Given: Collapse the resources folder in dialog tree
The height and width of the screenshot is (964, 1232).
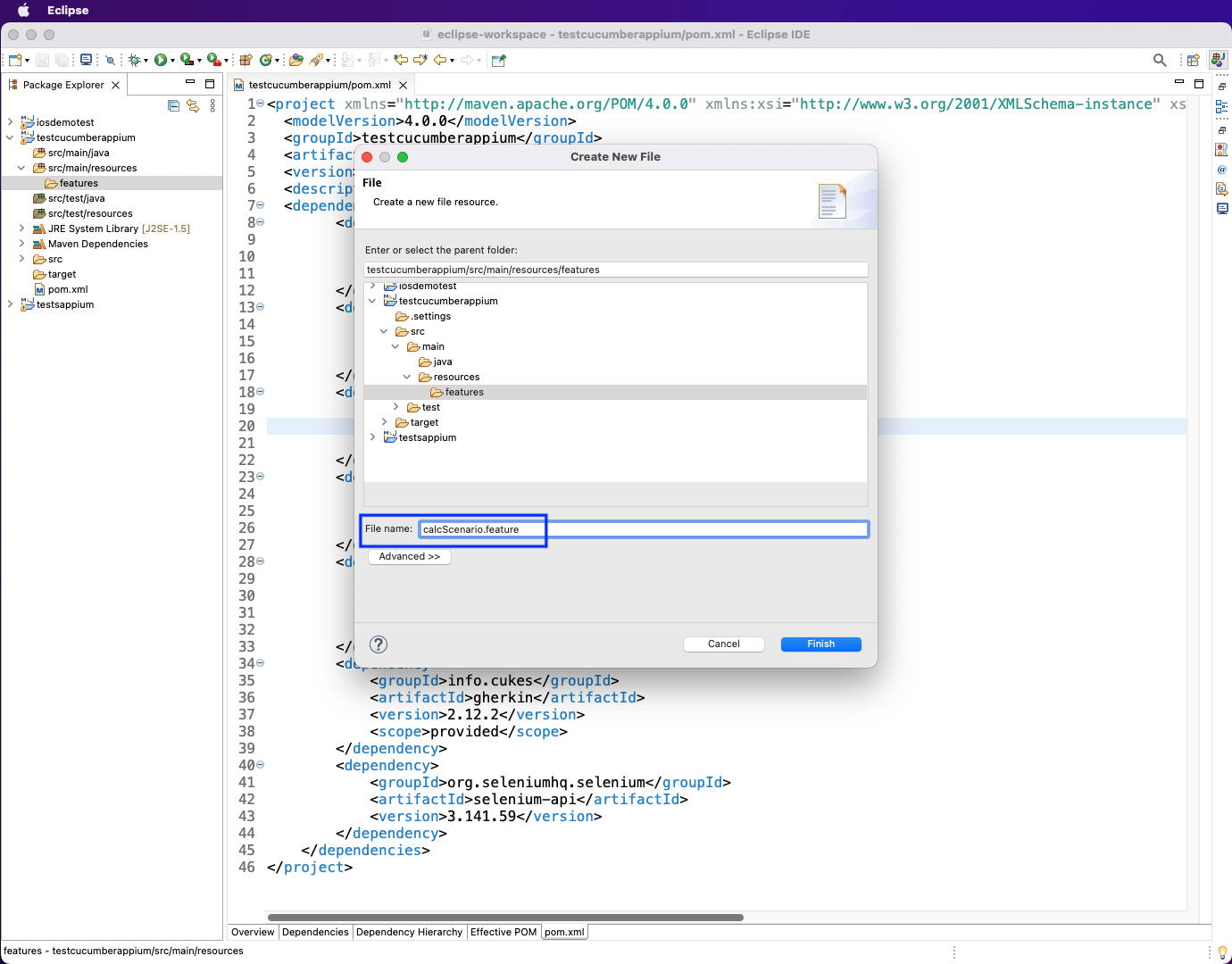Looking at the screenshot, I should coord(407,377).
